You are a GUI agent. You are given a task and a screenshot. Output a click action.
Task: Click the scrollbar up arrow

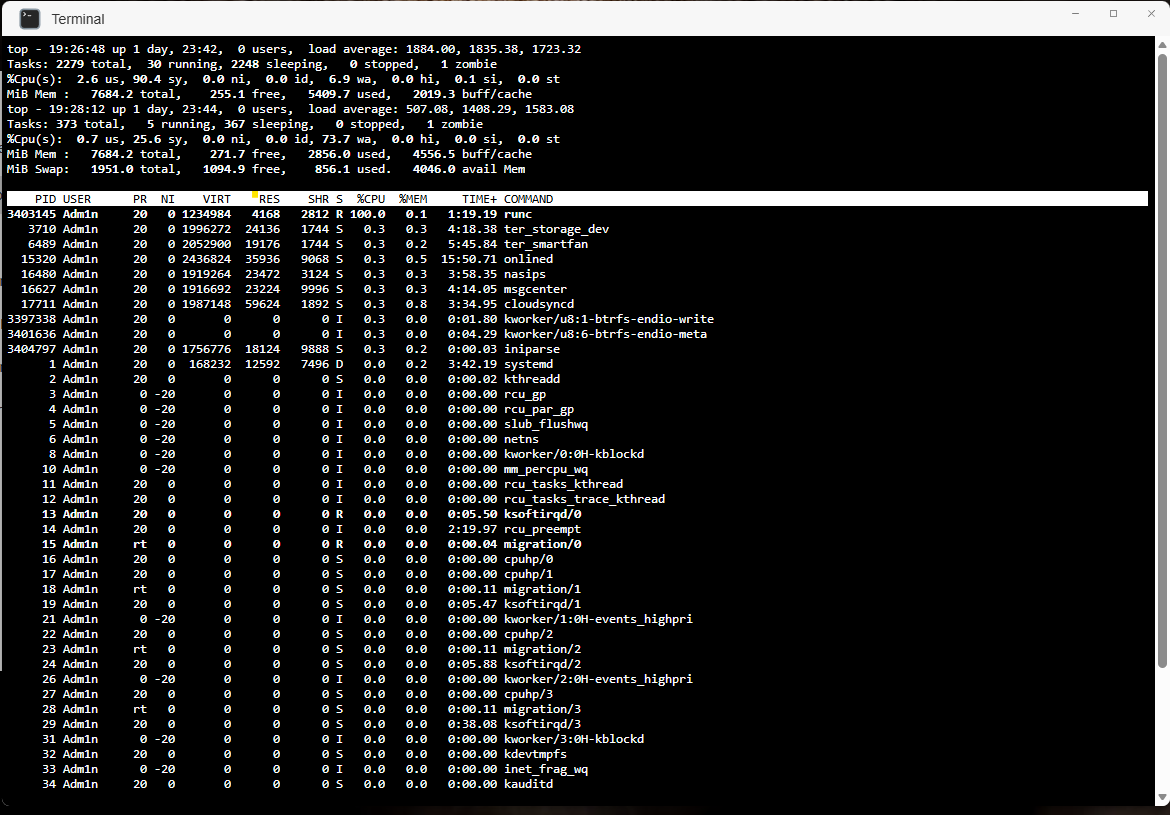pos(1162,46)
